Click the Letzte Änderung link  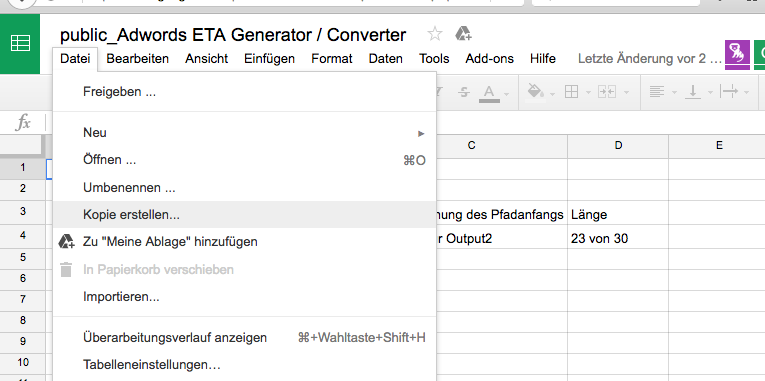(649, 59)
